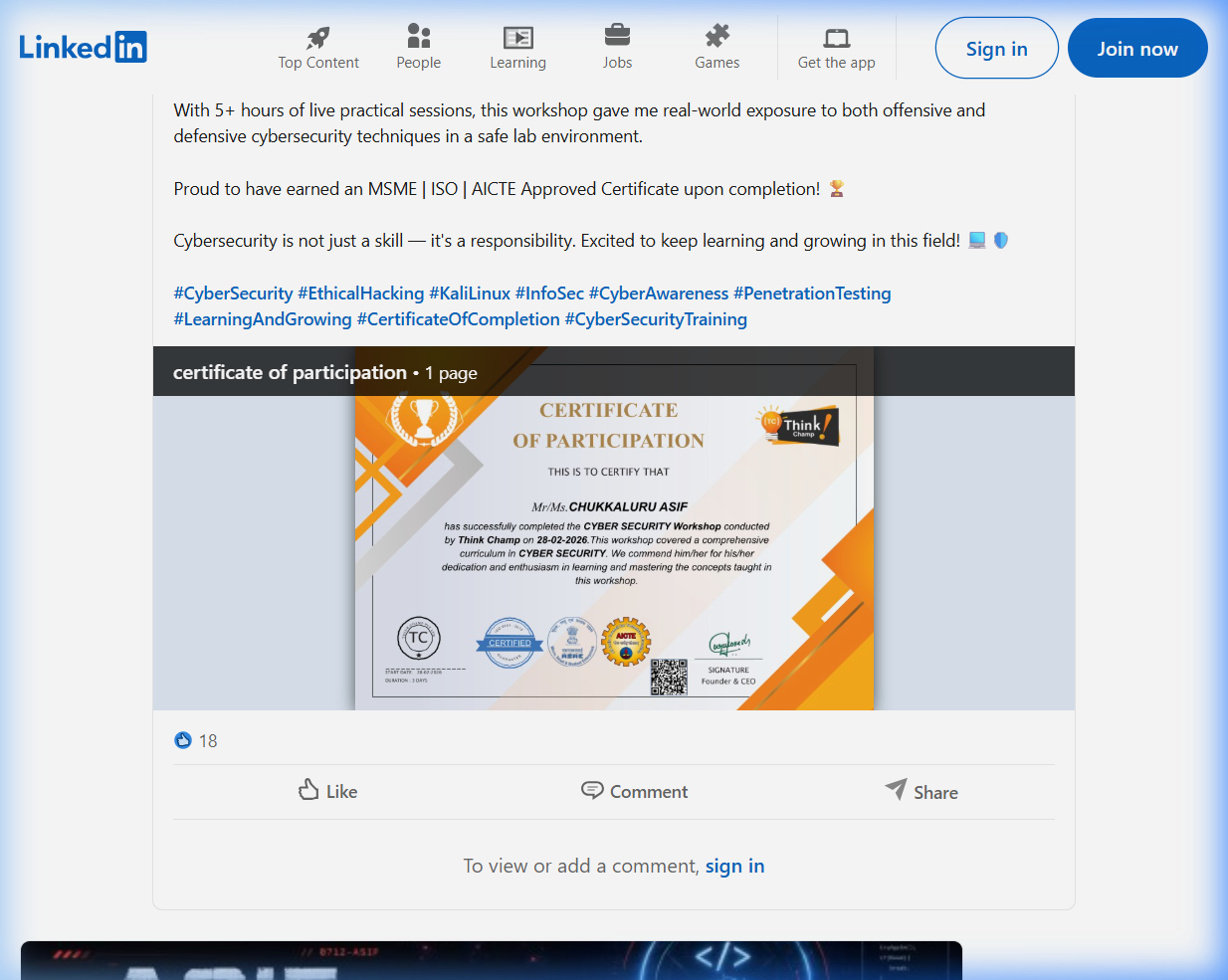Click the Get the app laptop icon
The width and height of the screenshot is (1228, 980).
coord(837,39)
